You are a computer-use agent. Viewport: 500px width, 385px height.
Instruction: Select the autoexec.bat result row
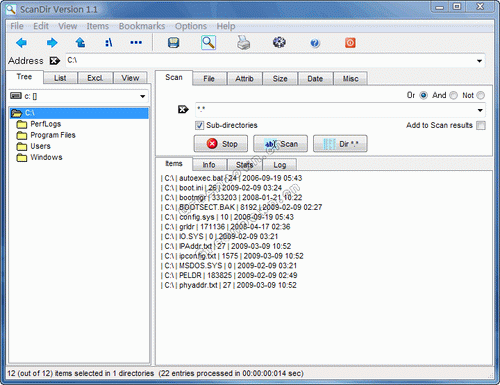232,178
